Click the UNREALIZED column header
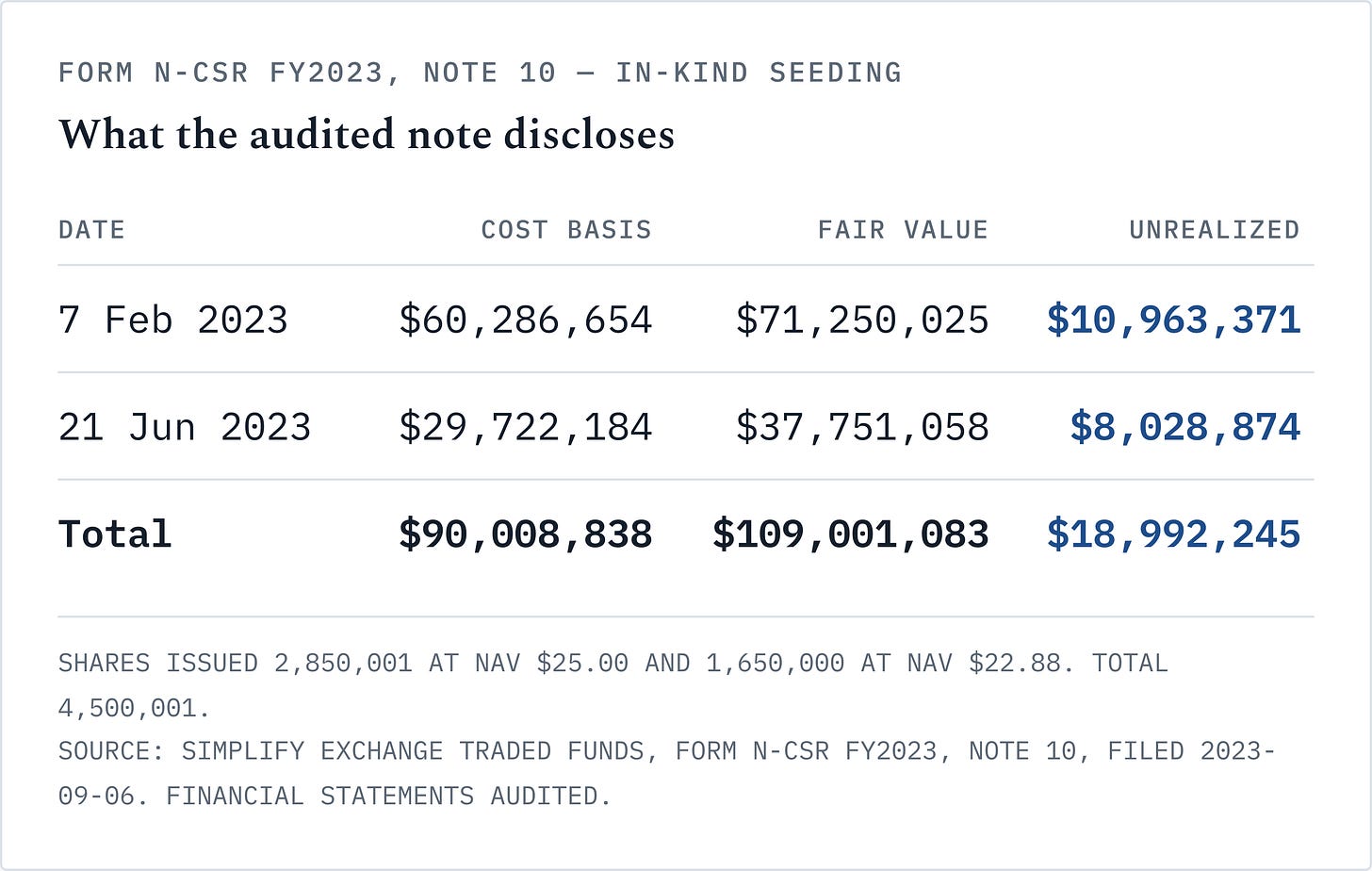 (x=1215, y=230)
